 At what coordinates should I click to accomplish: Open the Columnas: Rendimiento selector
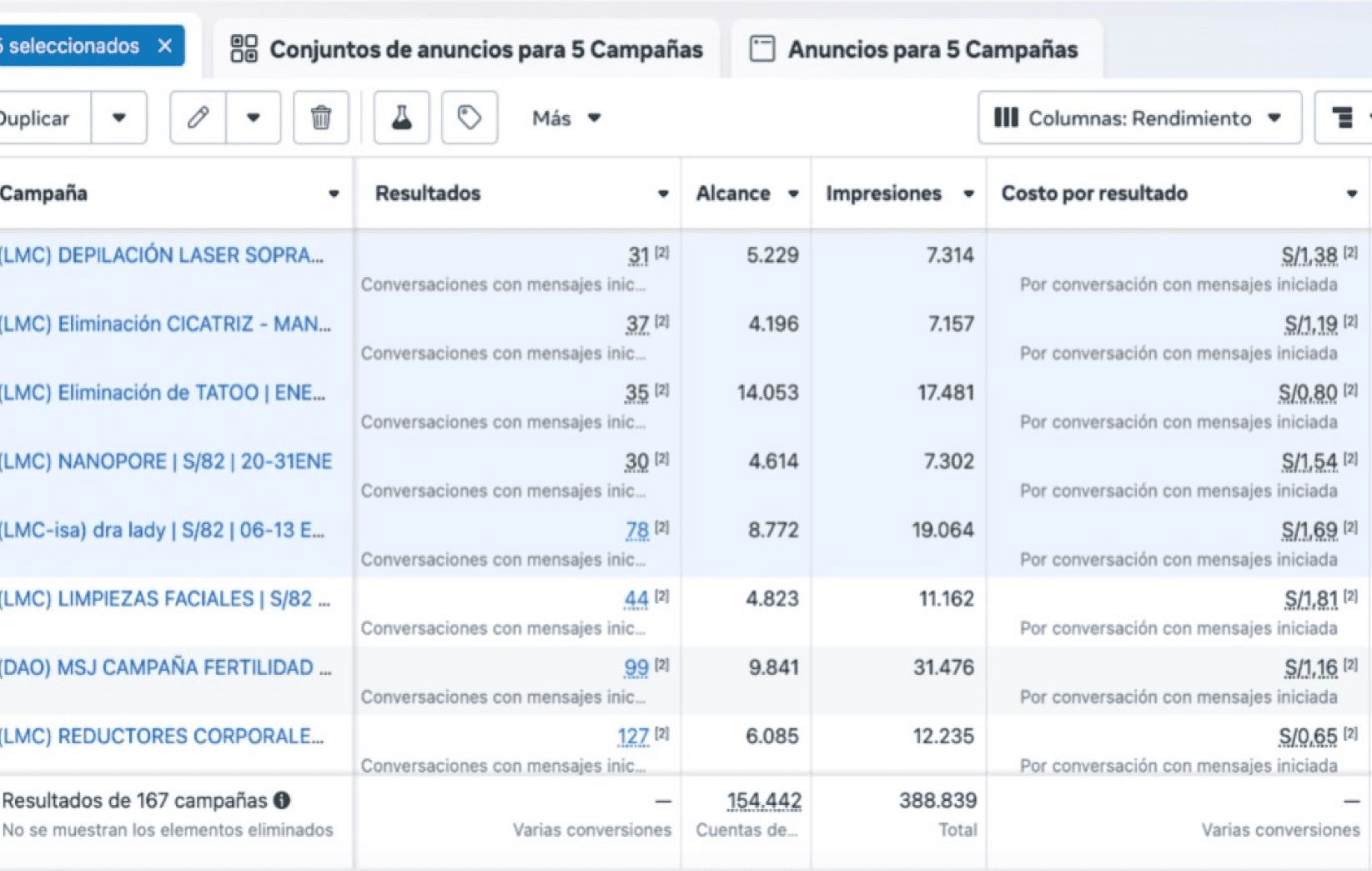point(1138,118)
